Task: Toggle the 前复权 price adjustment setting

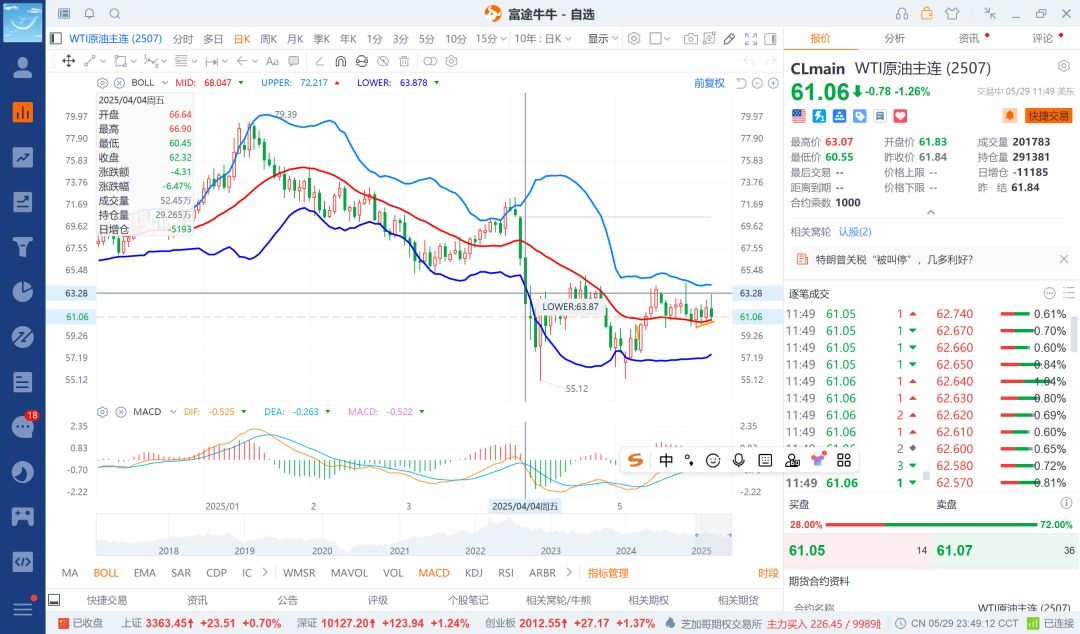Action: (x=709, y=83)
